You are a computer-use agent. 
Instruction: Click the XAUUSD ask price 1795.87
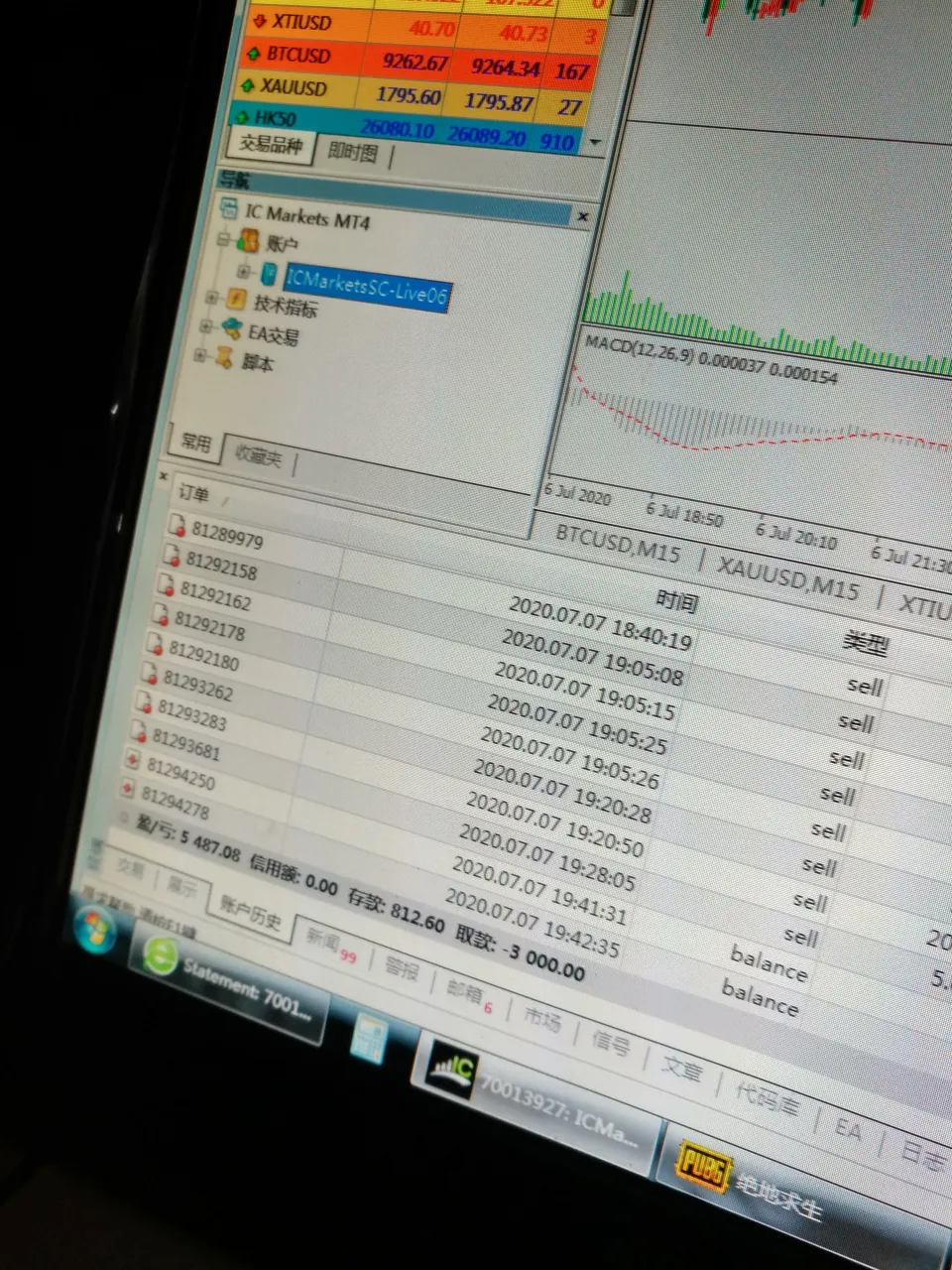click(x=499, y=101)
